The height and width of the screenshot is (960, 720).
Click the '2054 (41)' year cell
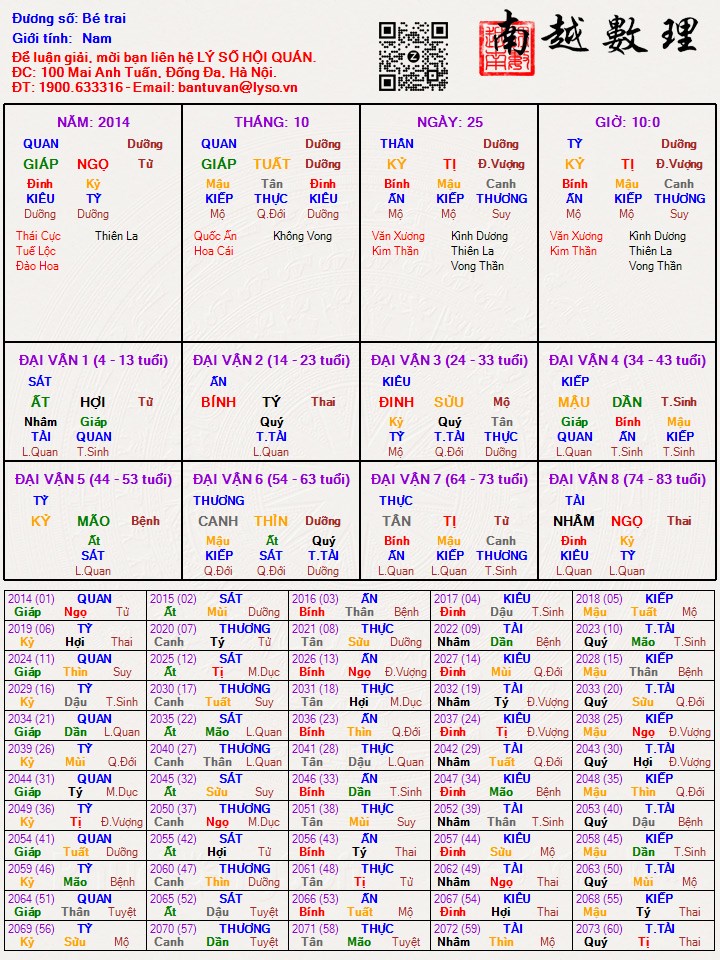point(75,846)
